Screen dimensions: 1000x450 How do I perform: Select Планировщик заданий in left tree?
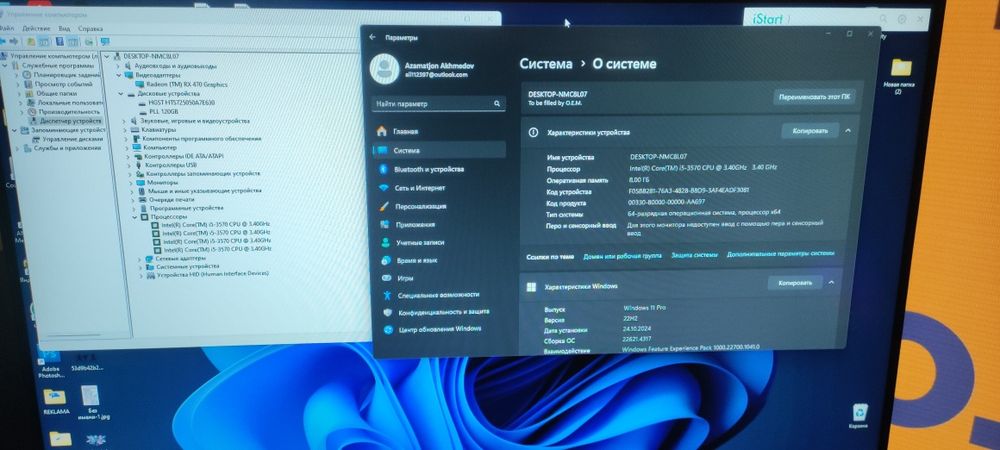[x=62, y=75]
